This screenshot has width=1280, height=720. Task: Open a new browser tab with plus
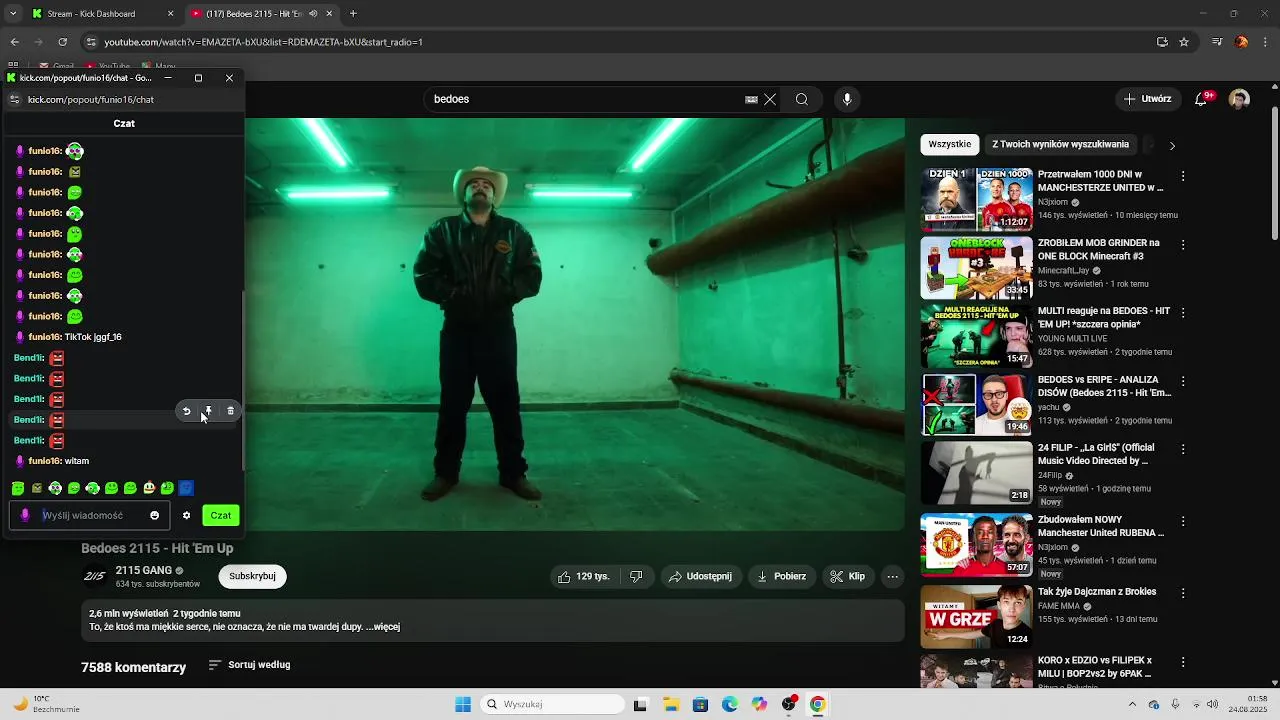pyautogui.click(x=352, y=14)
